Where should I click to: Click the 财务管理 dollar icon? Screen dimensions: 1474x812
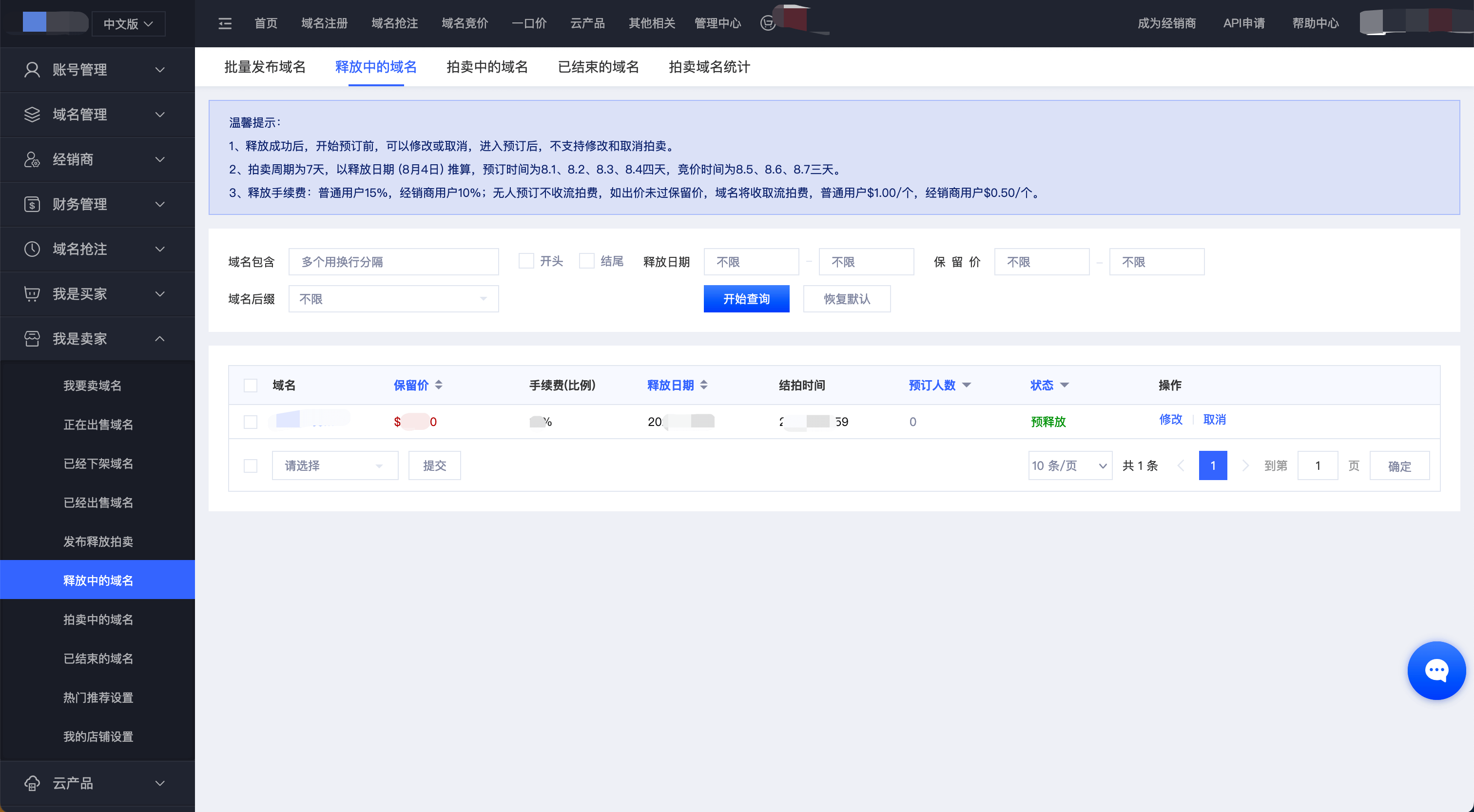click(32, 204)
